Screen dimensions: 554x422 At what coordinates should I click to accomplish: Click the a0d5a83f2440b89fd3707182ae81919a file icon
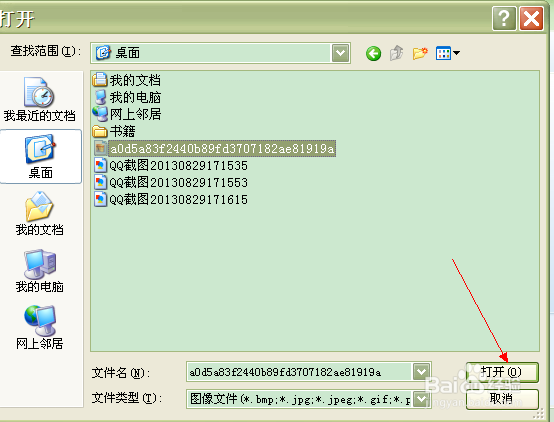click(100, 148)
